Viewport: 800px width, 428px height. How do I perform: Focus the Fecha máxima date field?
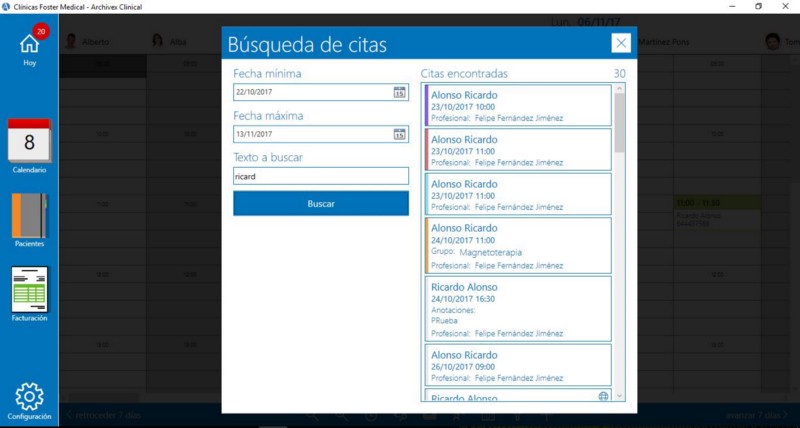(x=321, y=134)
